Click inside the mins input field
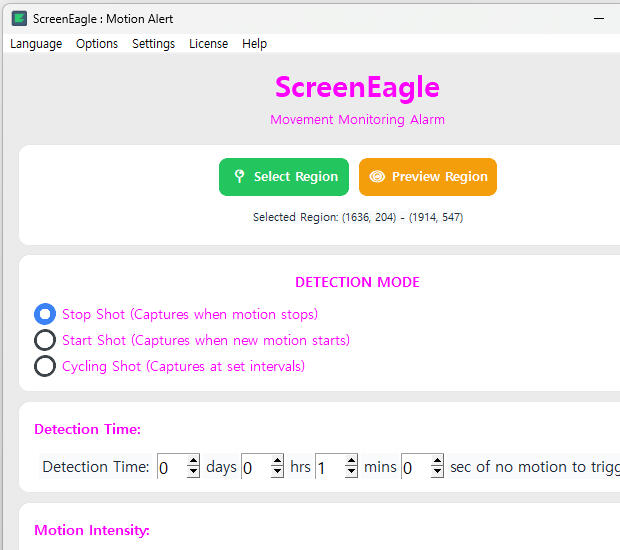Image resolution: width=620 pixels, height=550 pixels. (x=329, y=467)
